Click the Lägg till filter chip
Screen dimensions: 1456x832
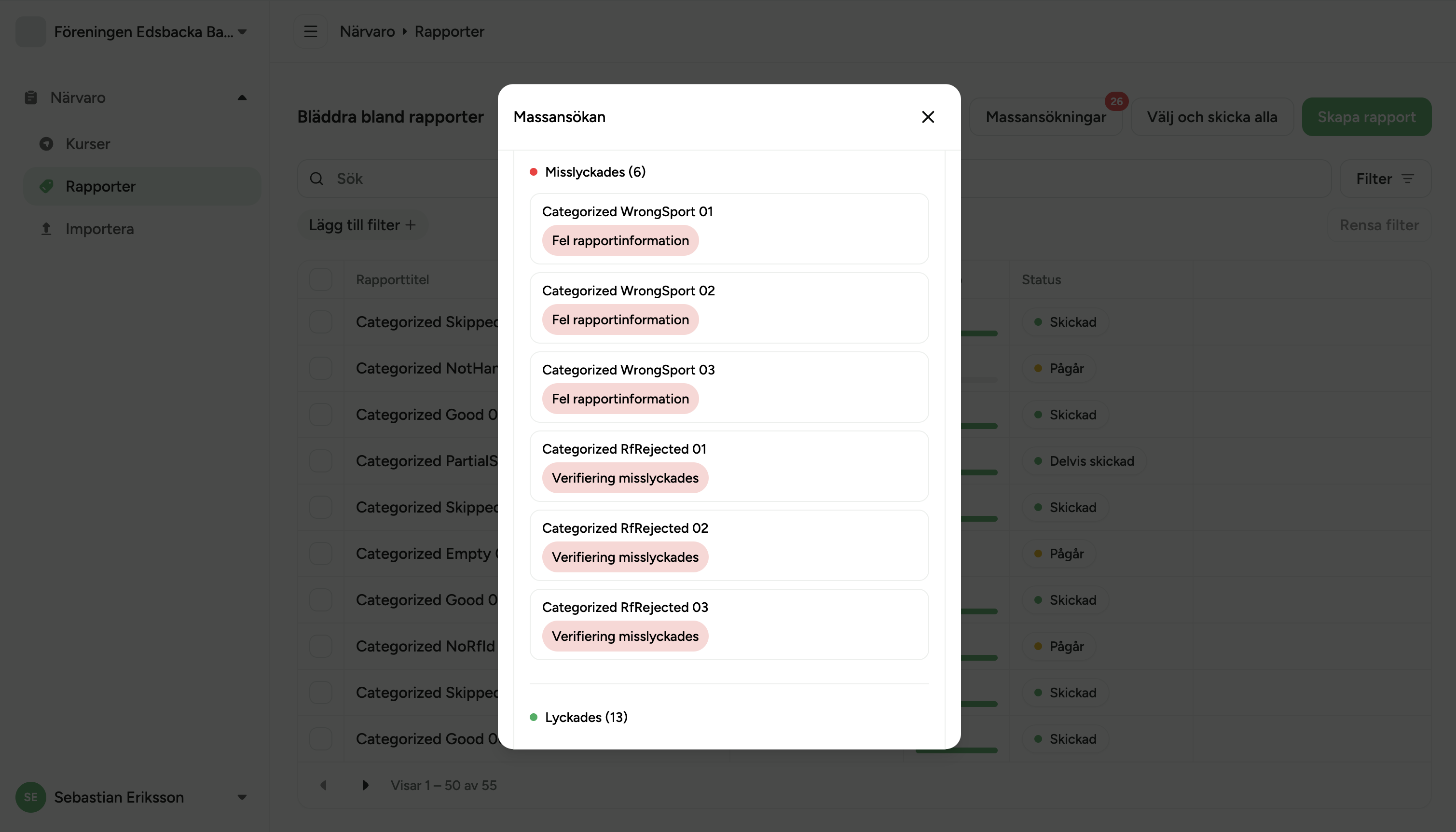[362, 225]
